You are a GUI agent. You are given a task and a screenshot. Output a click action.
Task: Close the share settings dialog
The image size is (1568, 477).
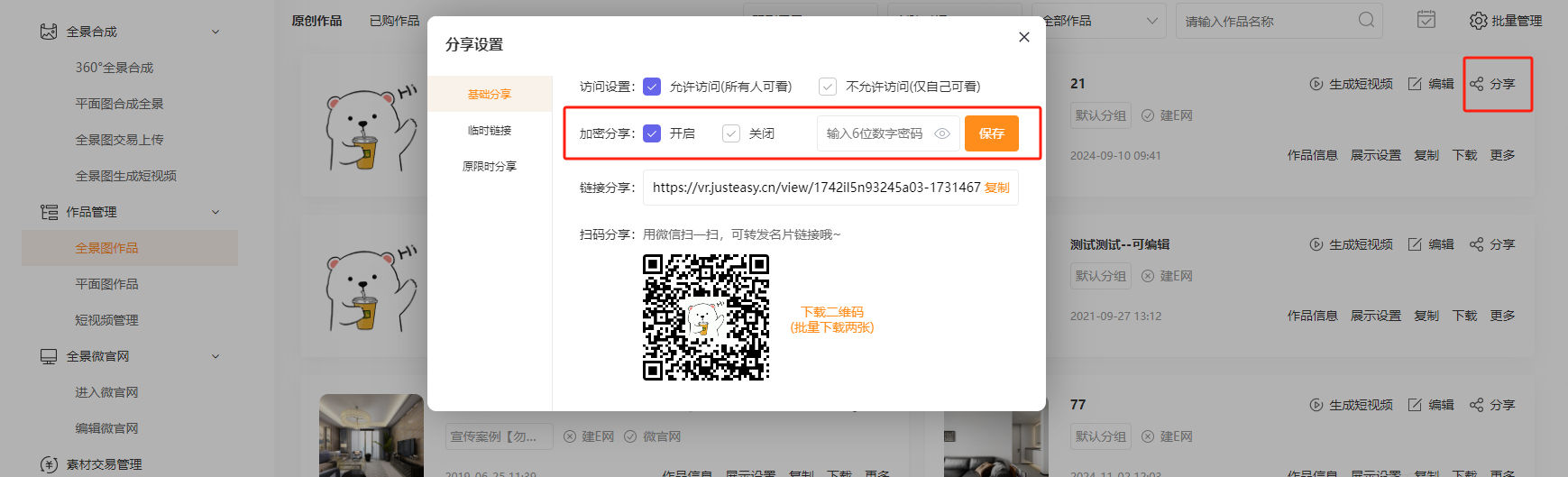(x=1023, y=37)
